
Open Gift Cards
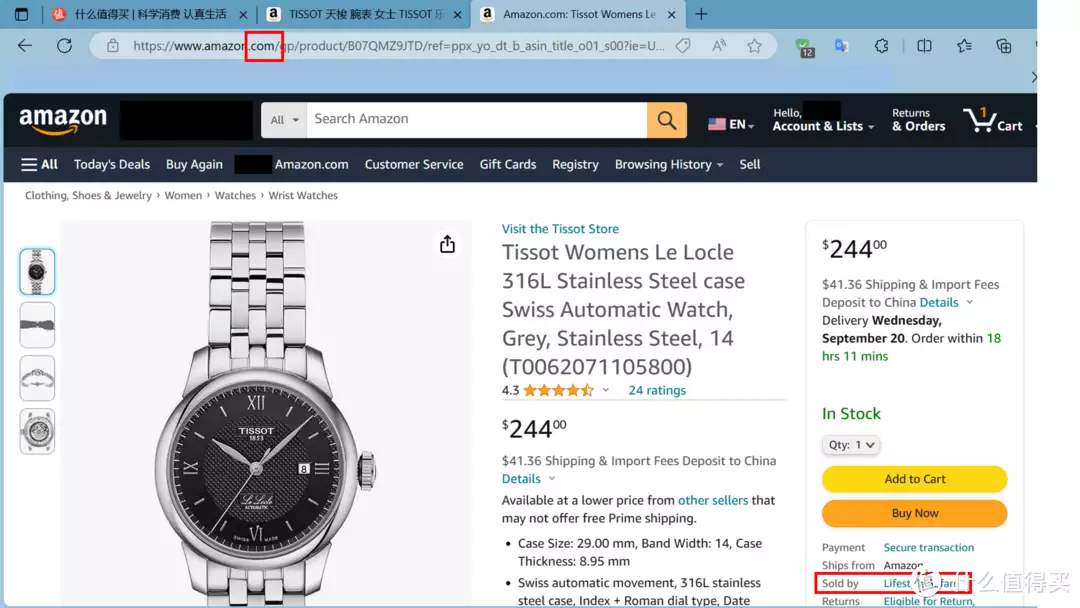click(x=508, y=165)
